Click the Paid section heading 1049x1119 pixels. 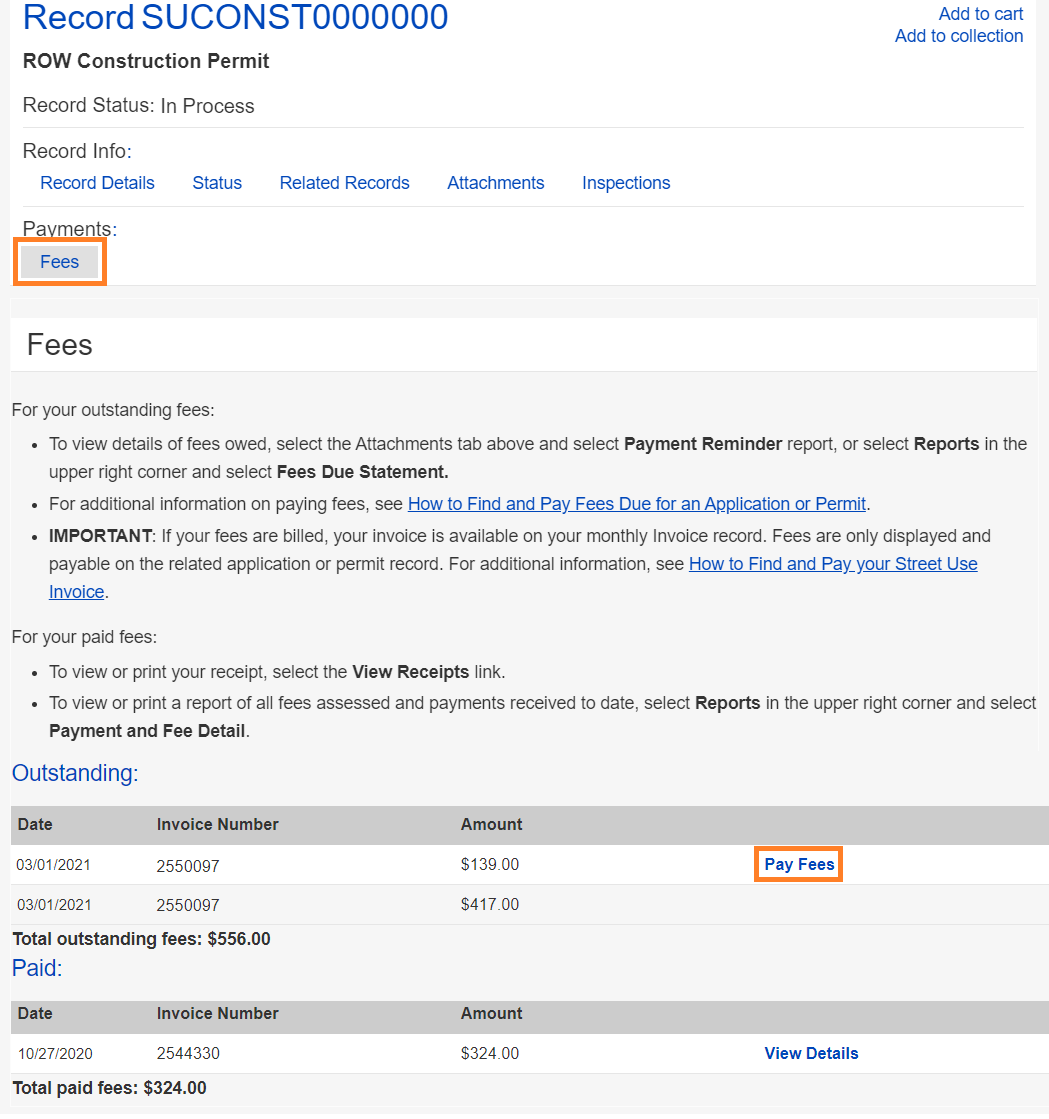(x=37, y=968)
